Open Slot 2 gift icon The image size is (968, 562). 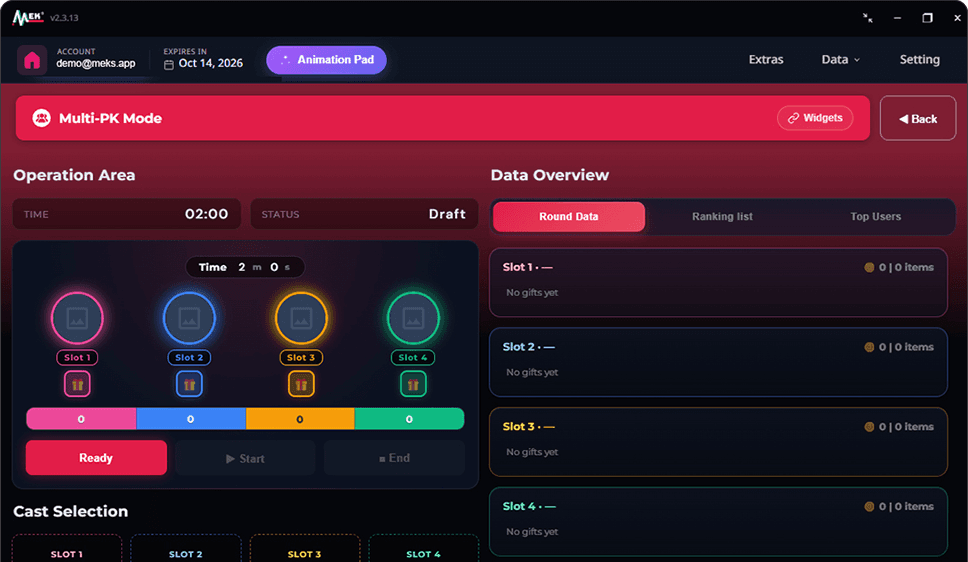point(189,384)
